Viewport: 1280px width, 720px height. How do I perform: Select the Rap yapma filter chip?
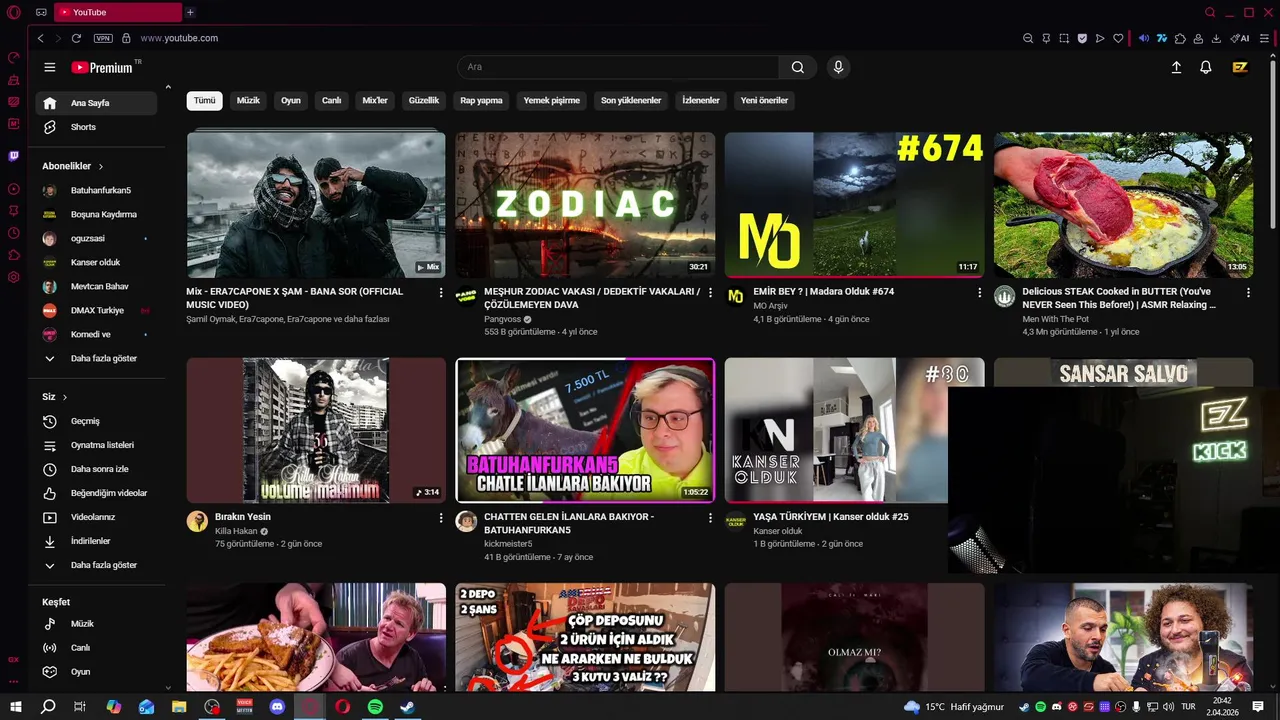coord(481,100)
